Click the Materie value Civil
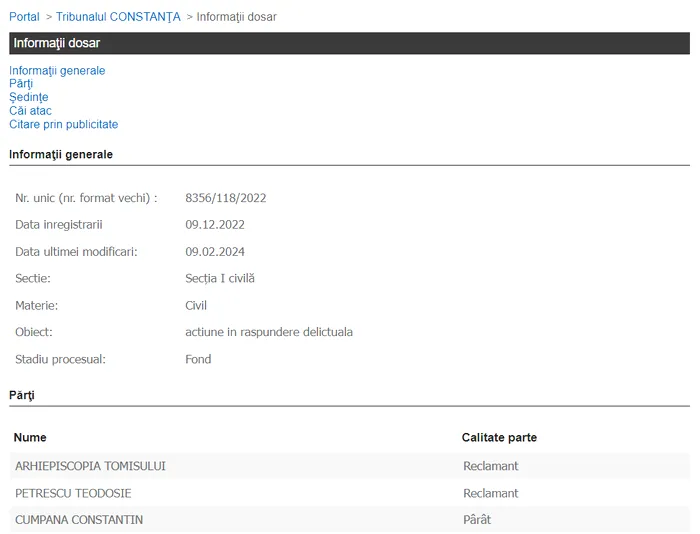 (196, 305)
